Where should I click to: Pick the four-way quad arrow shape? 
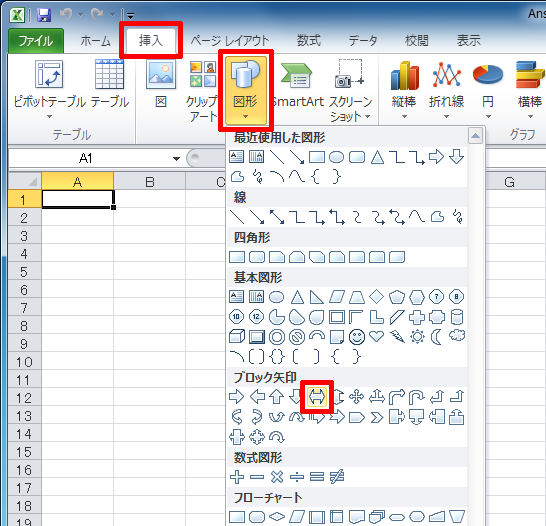point(357,397)
